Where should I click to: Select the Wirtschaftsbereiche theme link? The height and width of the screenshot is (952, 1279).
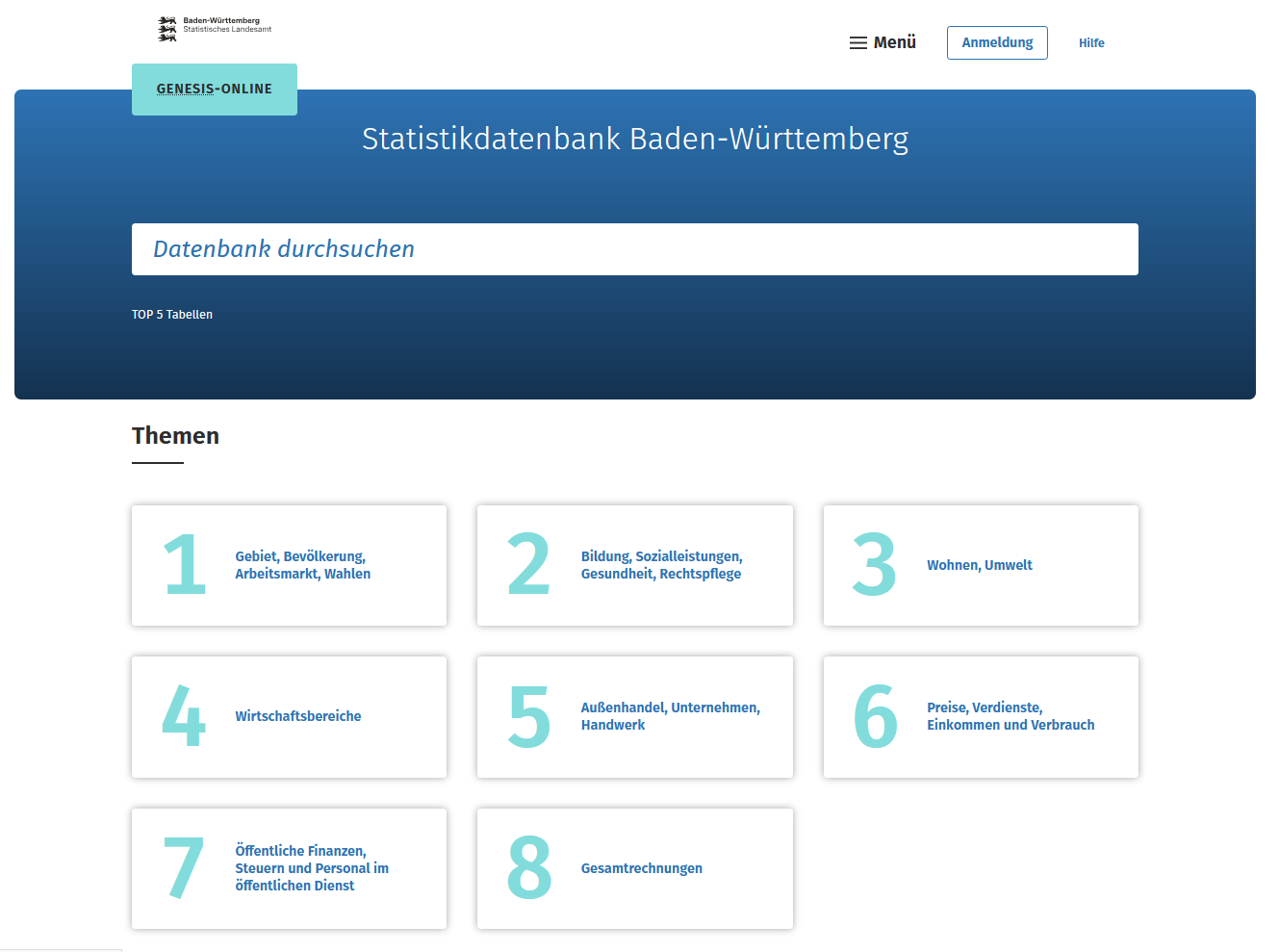point(298,716)
